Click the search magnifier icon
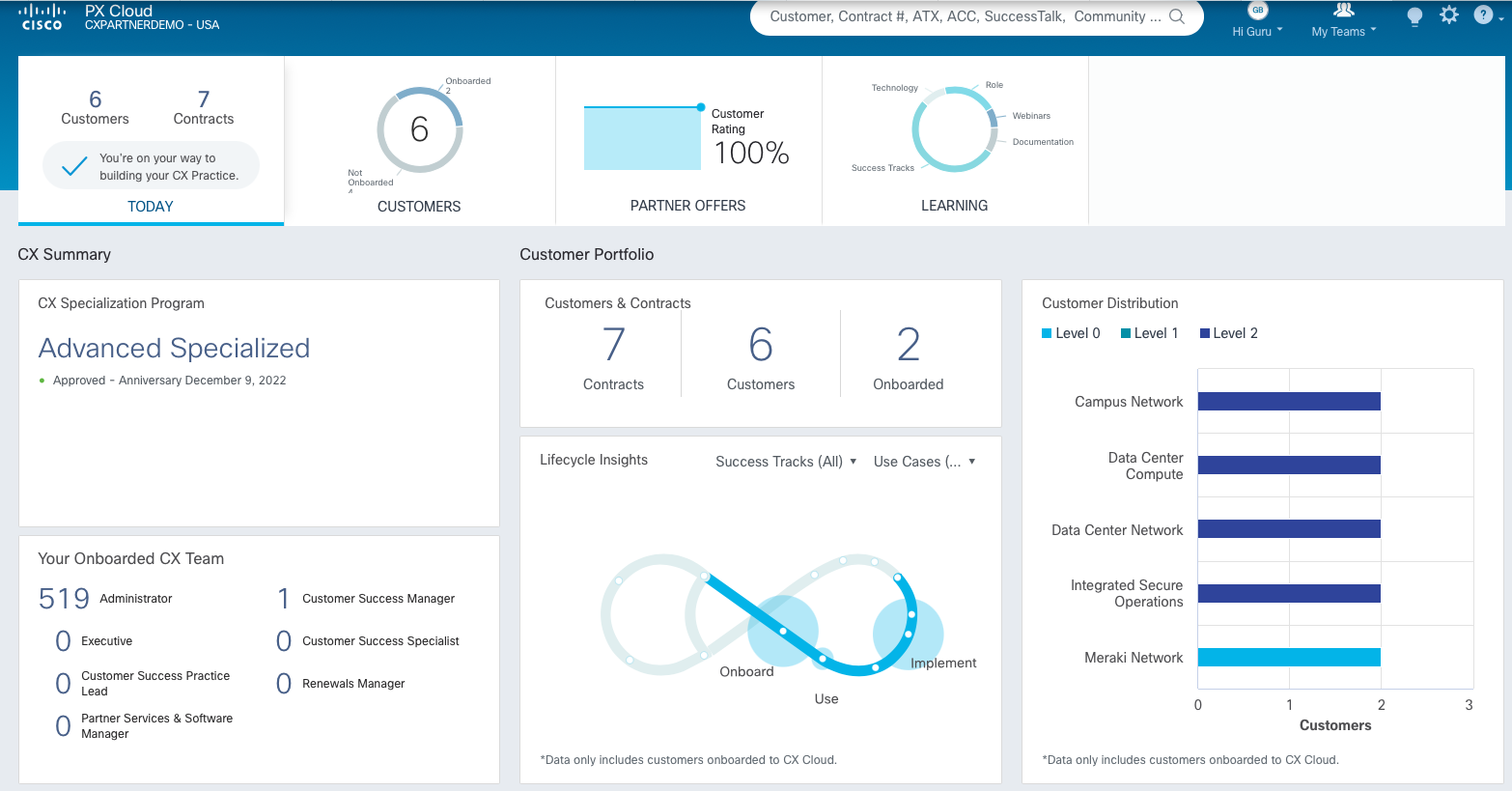Viewport: 1512px width, 791px height. coord(1177,16)
